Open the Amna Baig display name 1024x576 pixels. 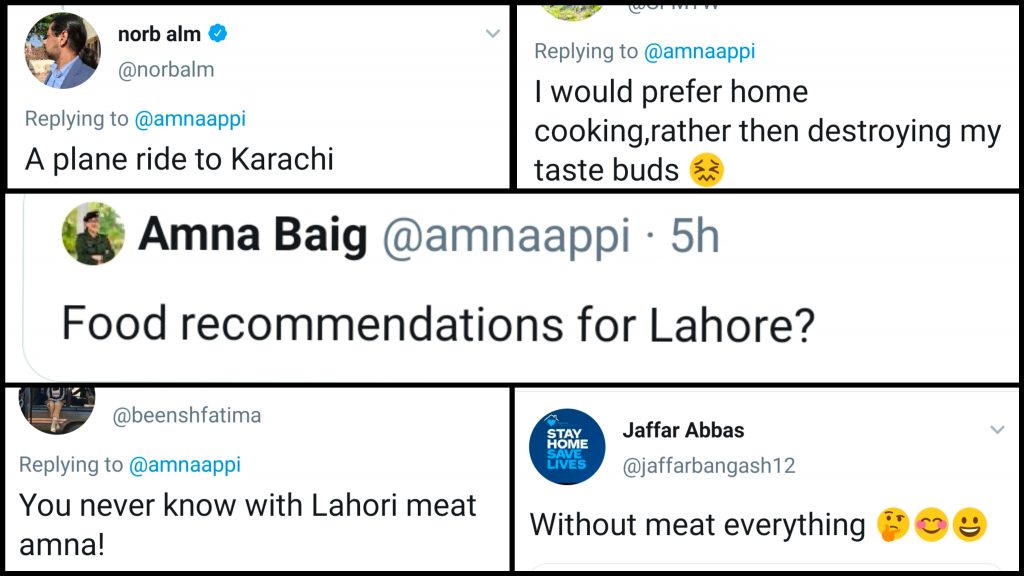click(254, 236)
